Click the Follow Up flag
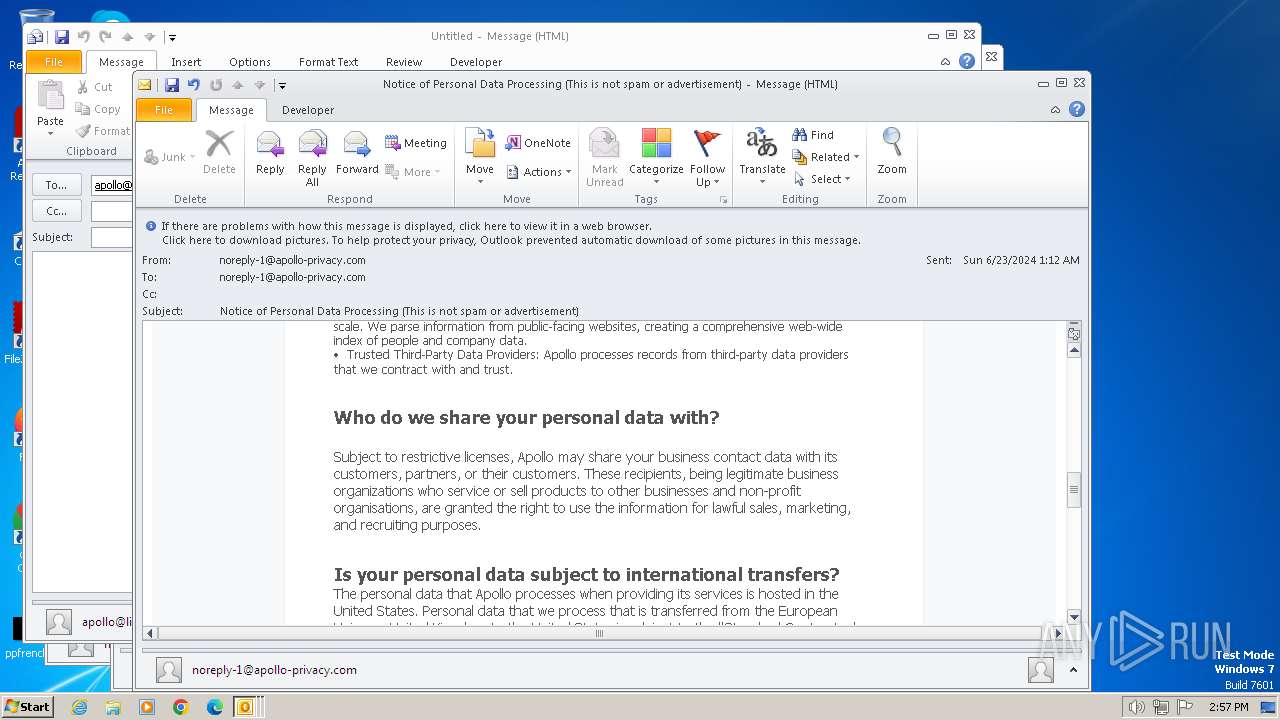1280x720 pixels. coord(707,158)
